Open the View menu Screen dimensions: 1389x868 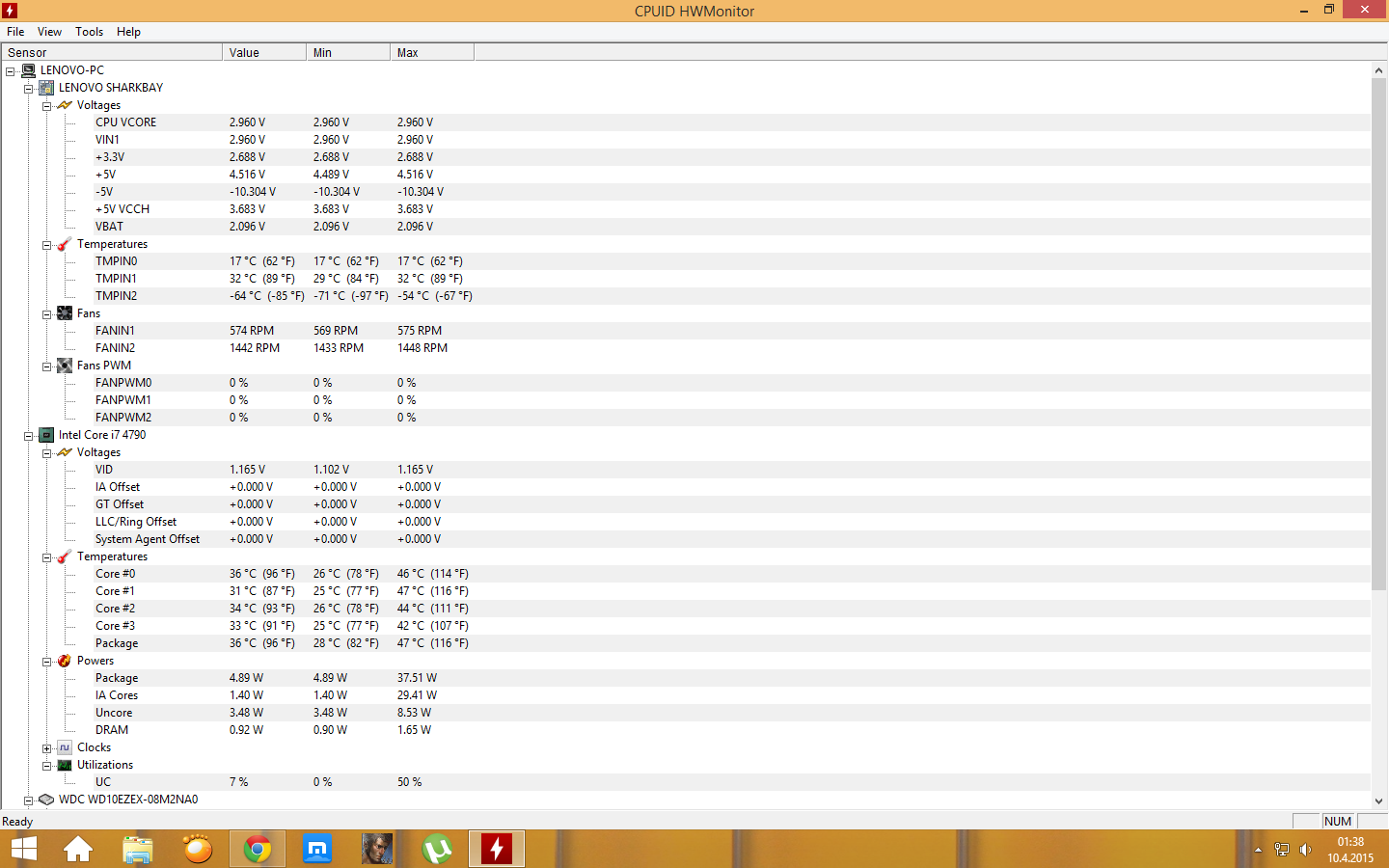pos(49,32)
